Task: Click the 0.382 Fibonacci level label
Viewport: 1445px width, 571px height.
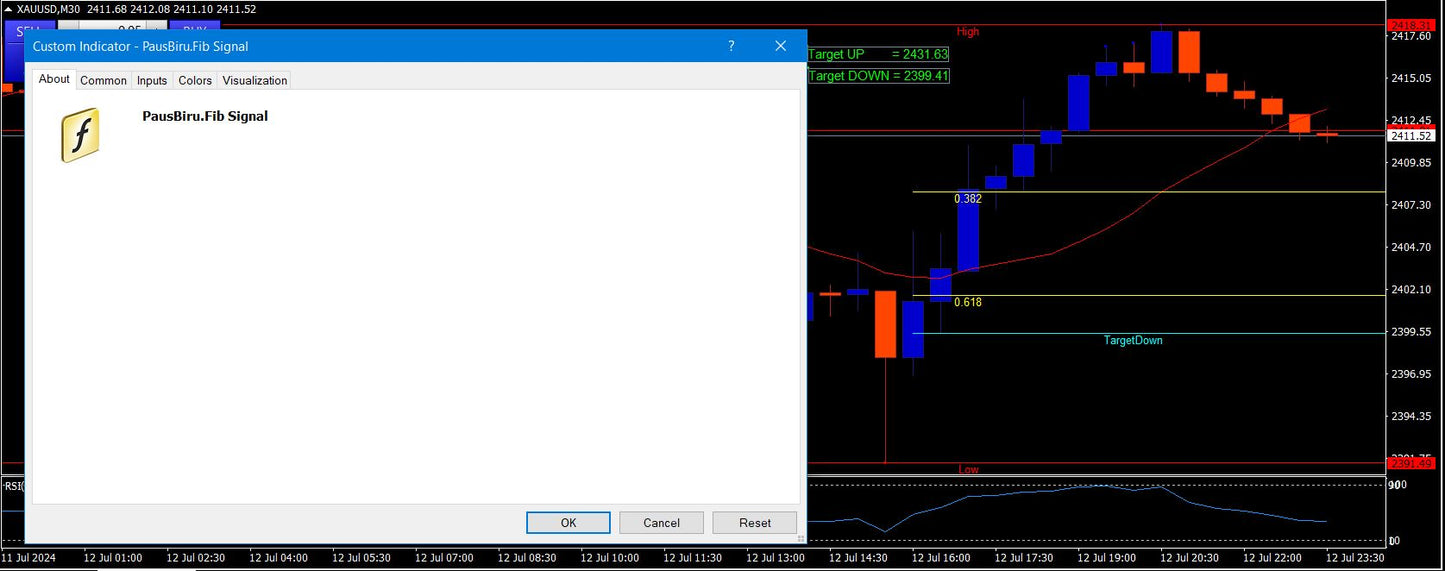Action: pos(968,199)
